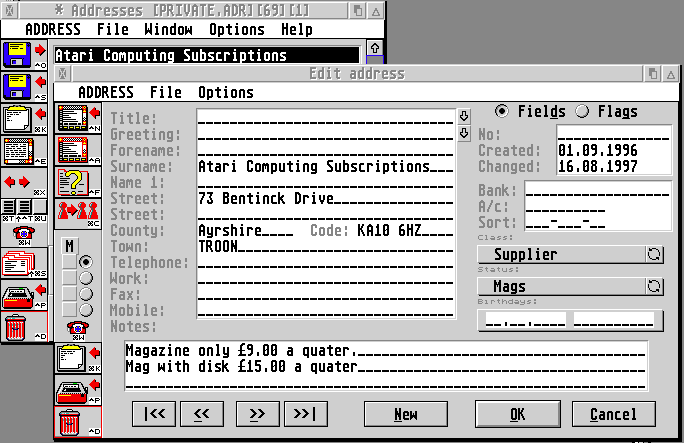Click the edit address form icon (^E) in Addresses window
This screenshot has height=443, width=684.
pyautogui.click(x=24, y=151)
